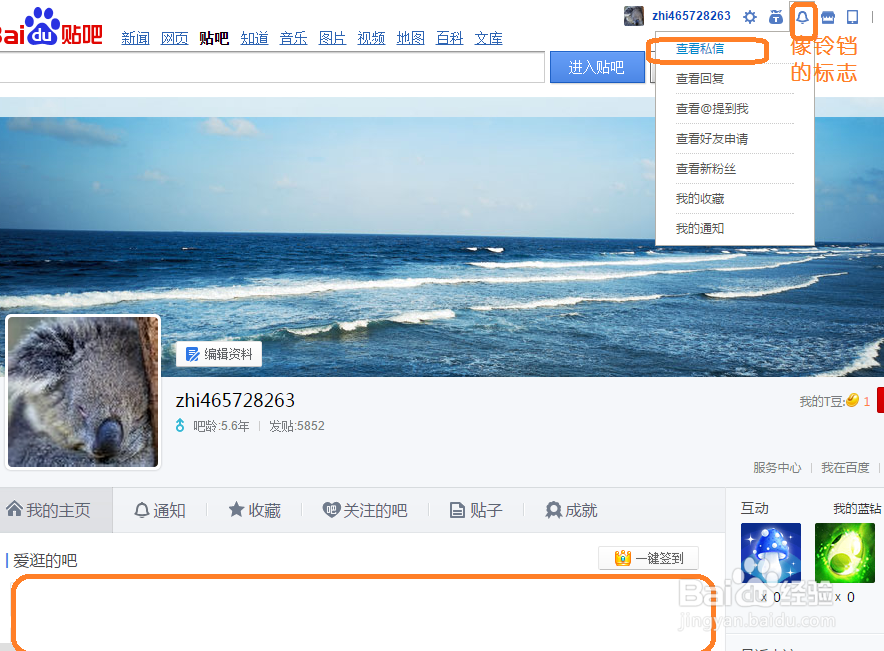Open the 视频 navigation link

click(371, 38)
